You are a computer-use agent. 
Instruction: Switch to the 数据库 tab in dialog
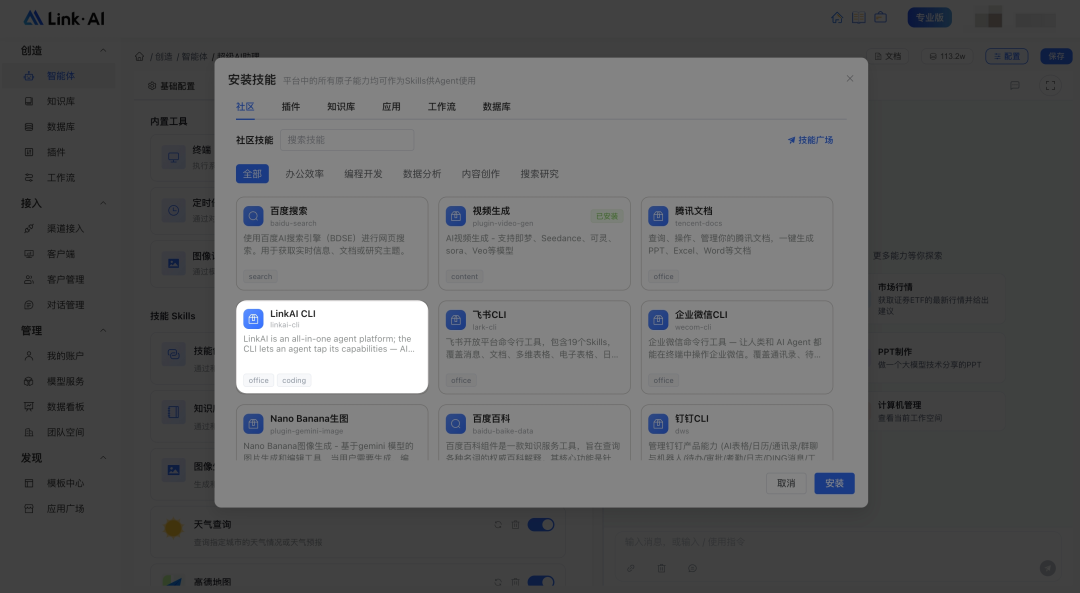pyautogui.click(x=497, y=107)
